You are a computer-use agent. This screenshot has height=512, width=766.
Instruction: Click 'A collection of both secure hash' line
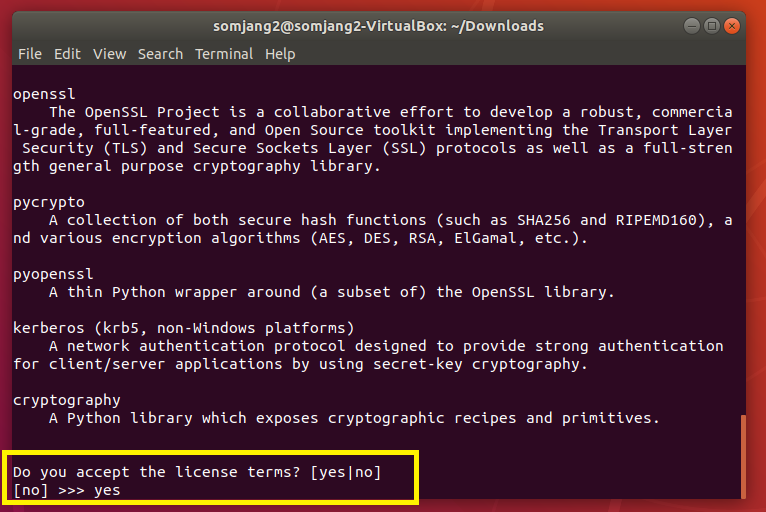(390, 220)
